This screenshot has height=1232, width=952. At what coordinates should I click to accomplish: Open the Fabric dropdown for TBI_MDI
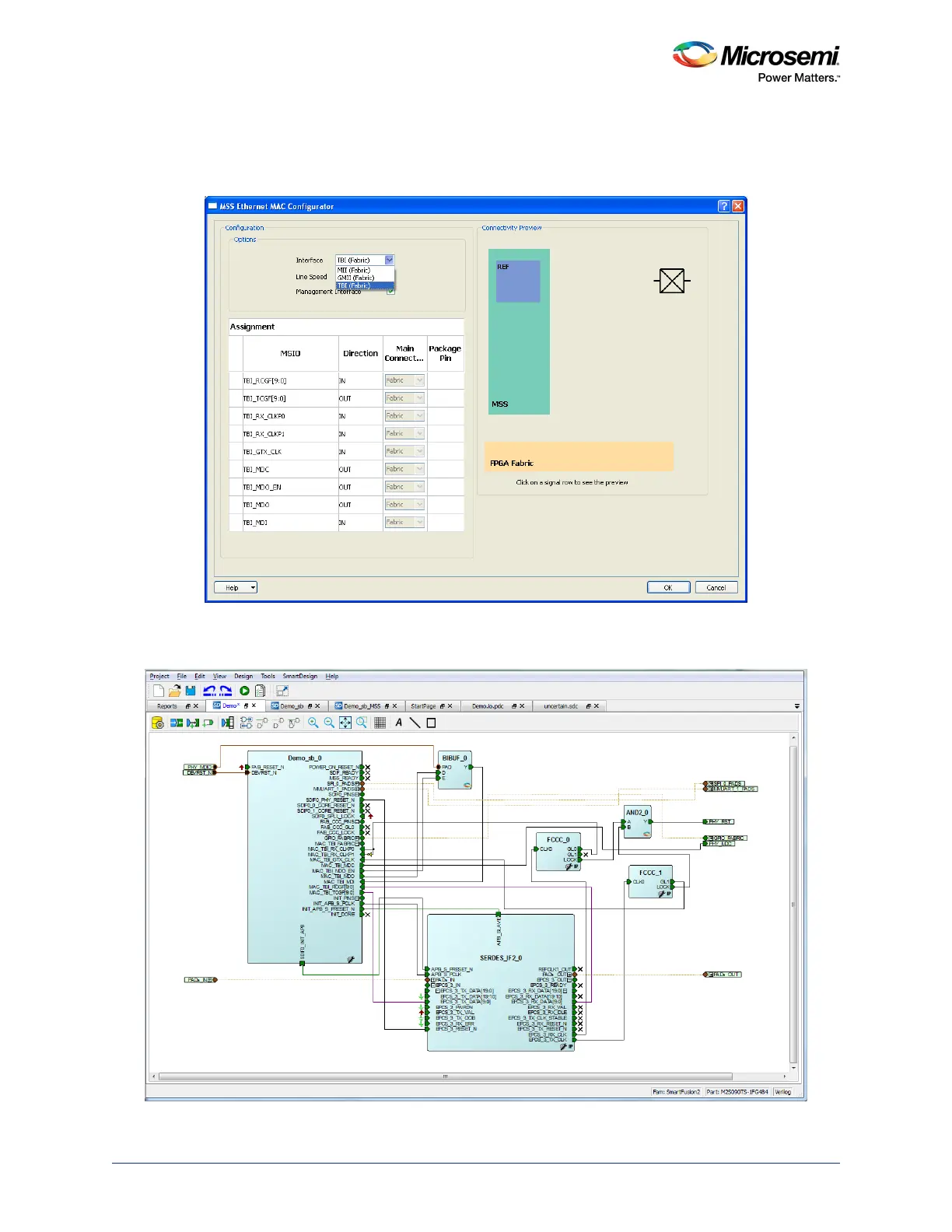tap(419, 522)
